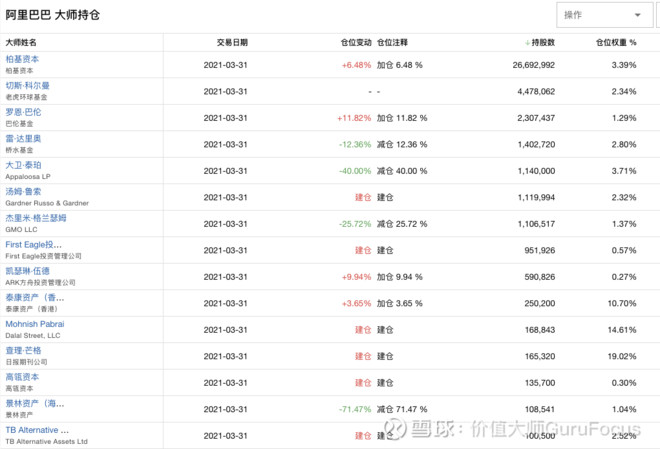Click the 大师姓名 column header
The height and width of the screenshot is (449, 660).
[x=21, y=43]
